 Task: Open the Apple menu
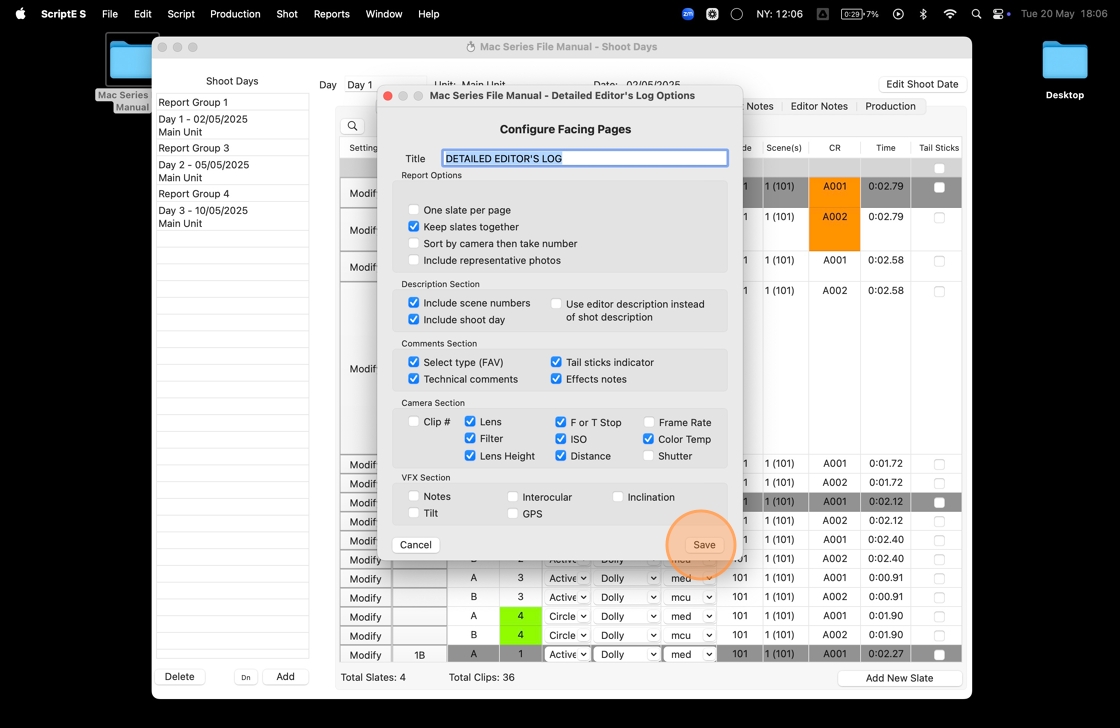pyautogui.click(x=20, y=14)
